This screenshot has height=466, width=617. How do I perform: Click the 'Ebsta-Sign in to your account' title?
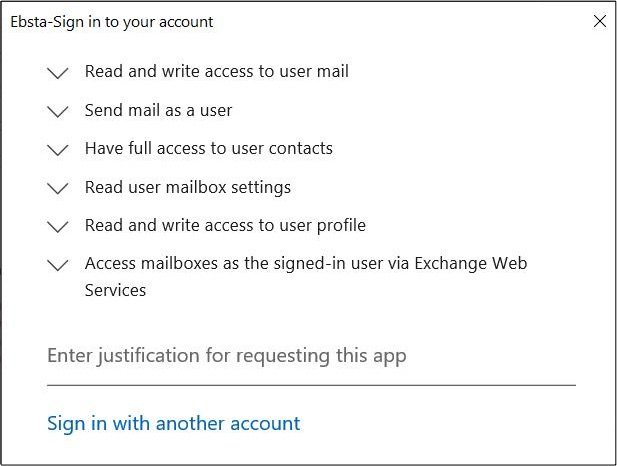pyautogui.click(x=112, y=21)
